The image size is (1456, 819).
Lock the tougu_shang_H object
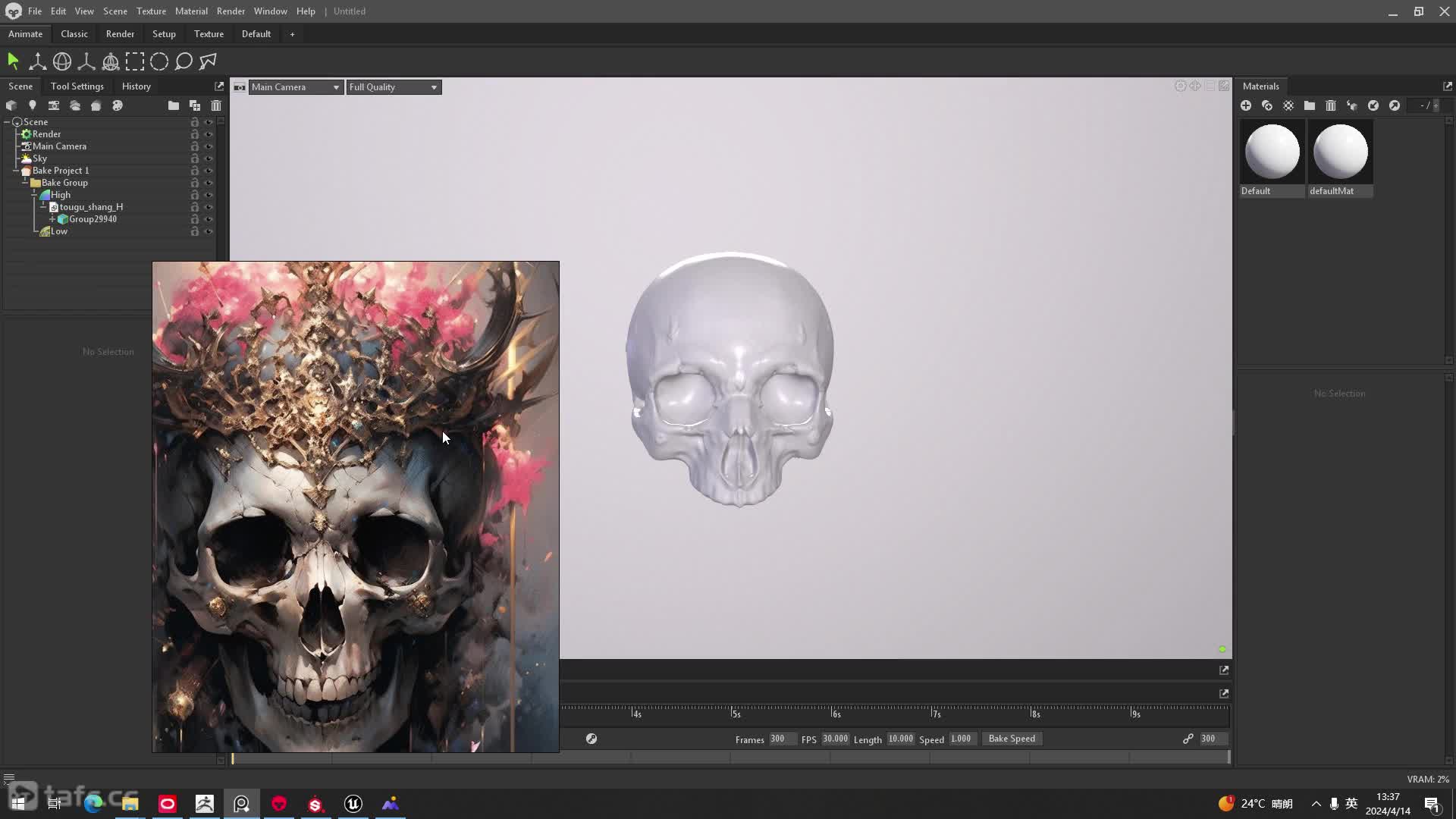pos(195,207)
